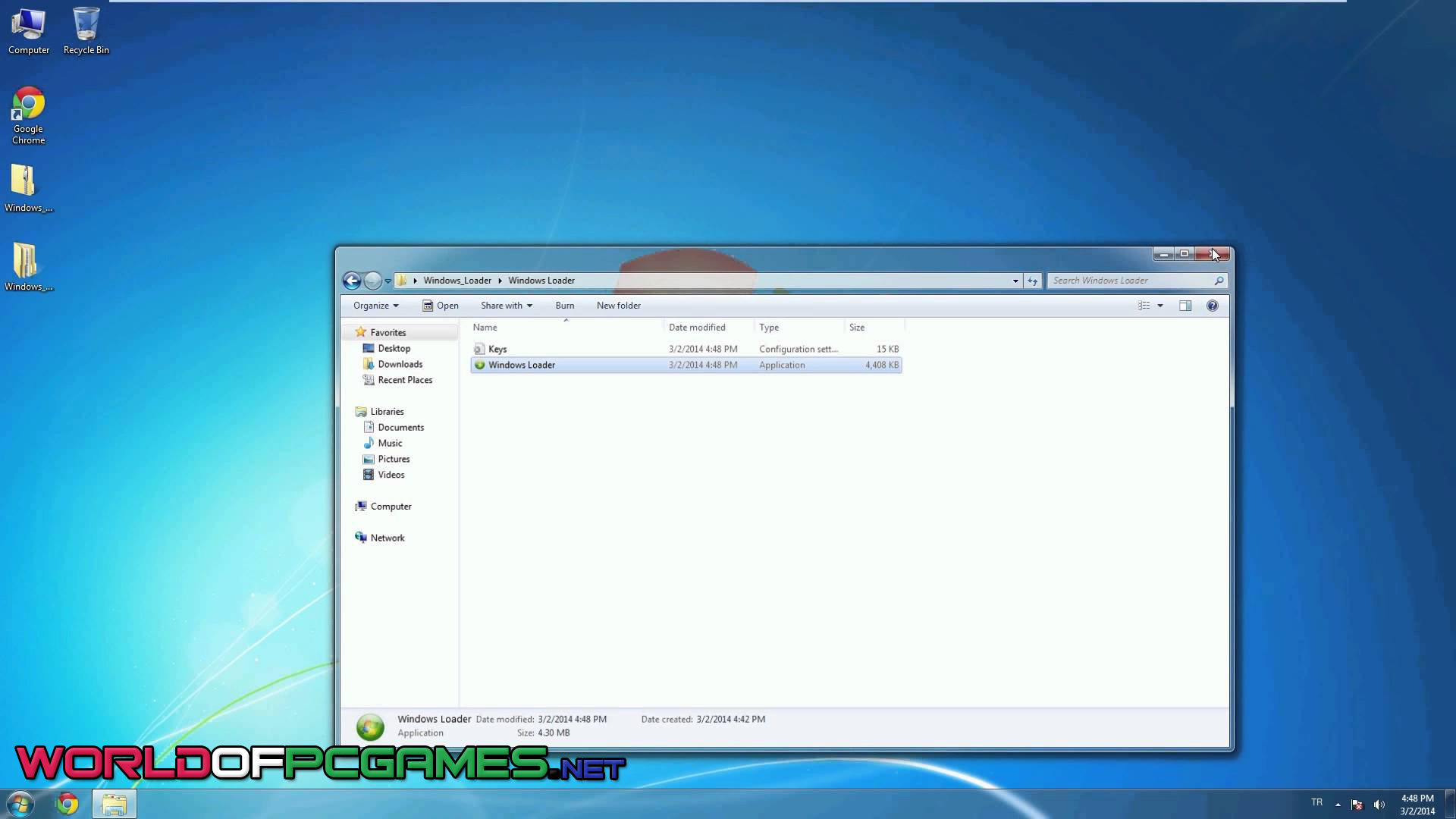Screen dimensions: 1456x819
Task: Click Google Chrome taskbar icon
Action: click(67, 804)
